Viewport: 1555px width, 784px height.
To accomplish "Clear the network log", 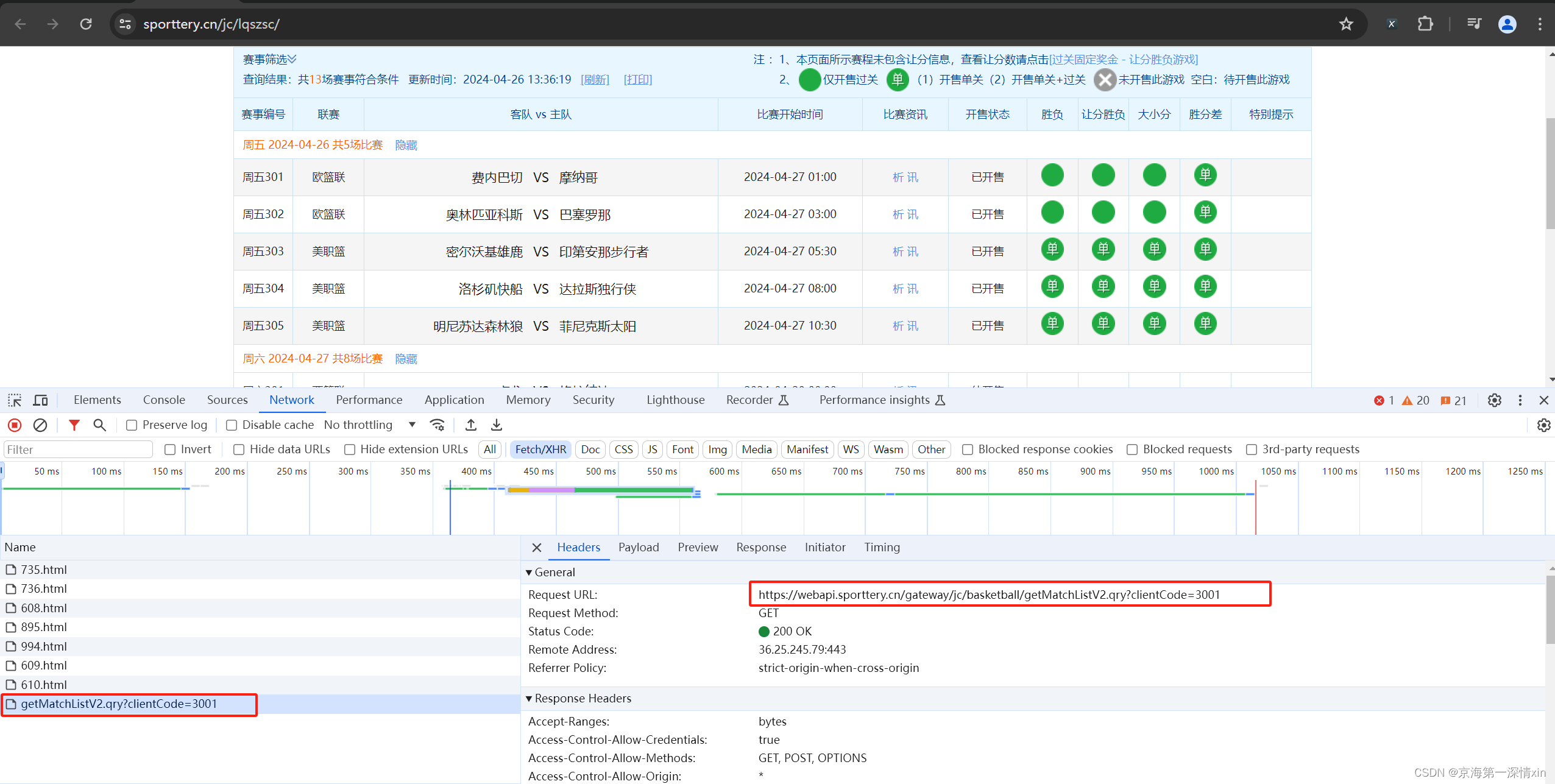I will (40, 425).
